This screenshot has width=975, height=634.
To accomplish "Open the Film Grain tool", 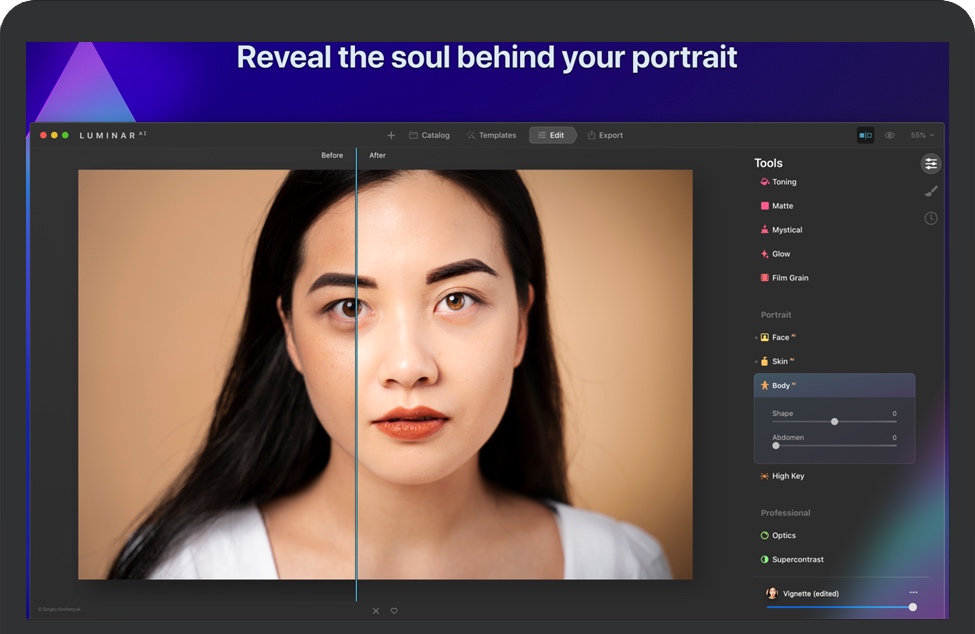I will pos(789,278).
